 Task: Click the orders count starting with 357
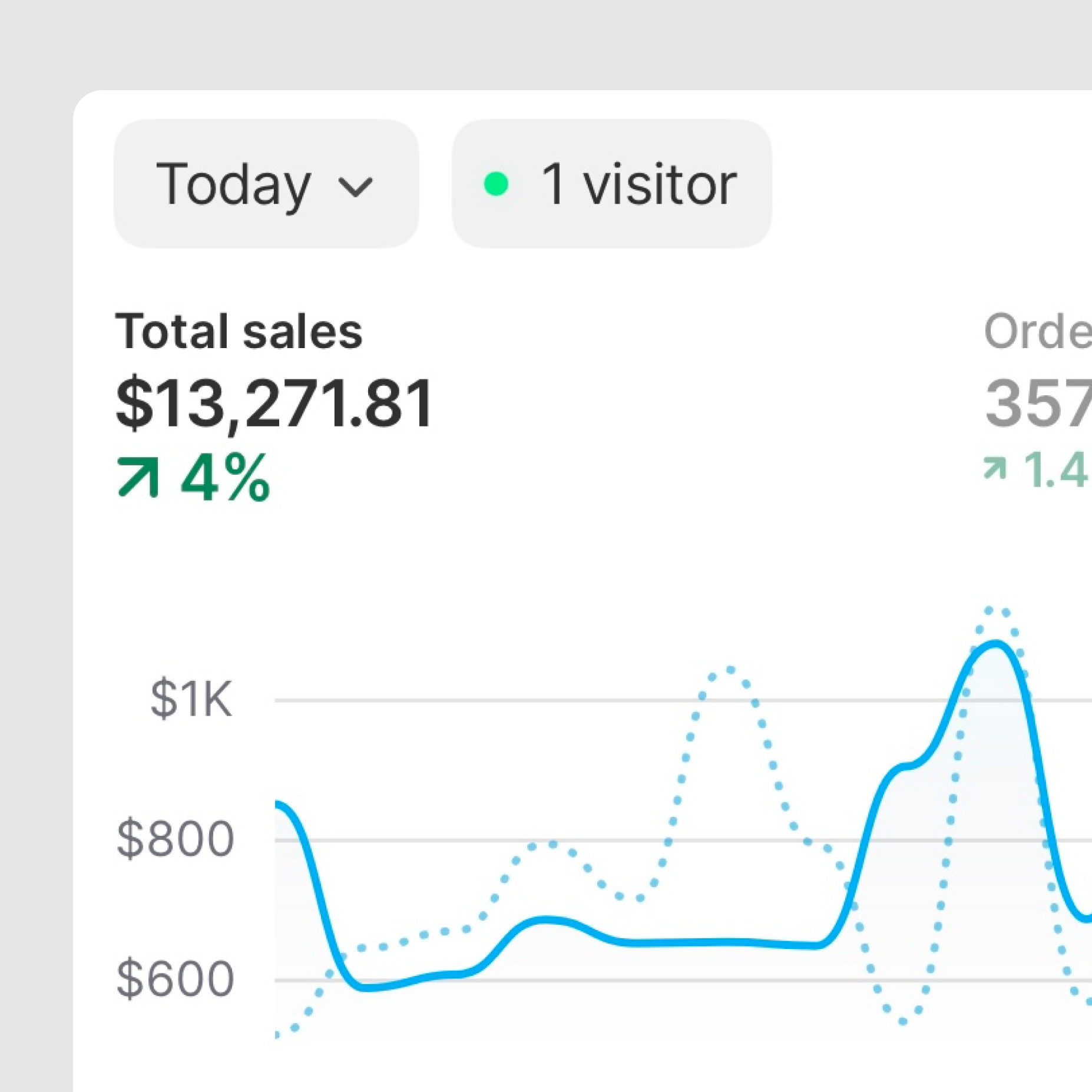coord(1038,404)
